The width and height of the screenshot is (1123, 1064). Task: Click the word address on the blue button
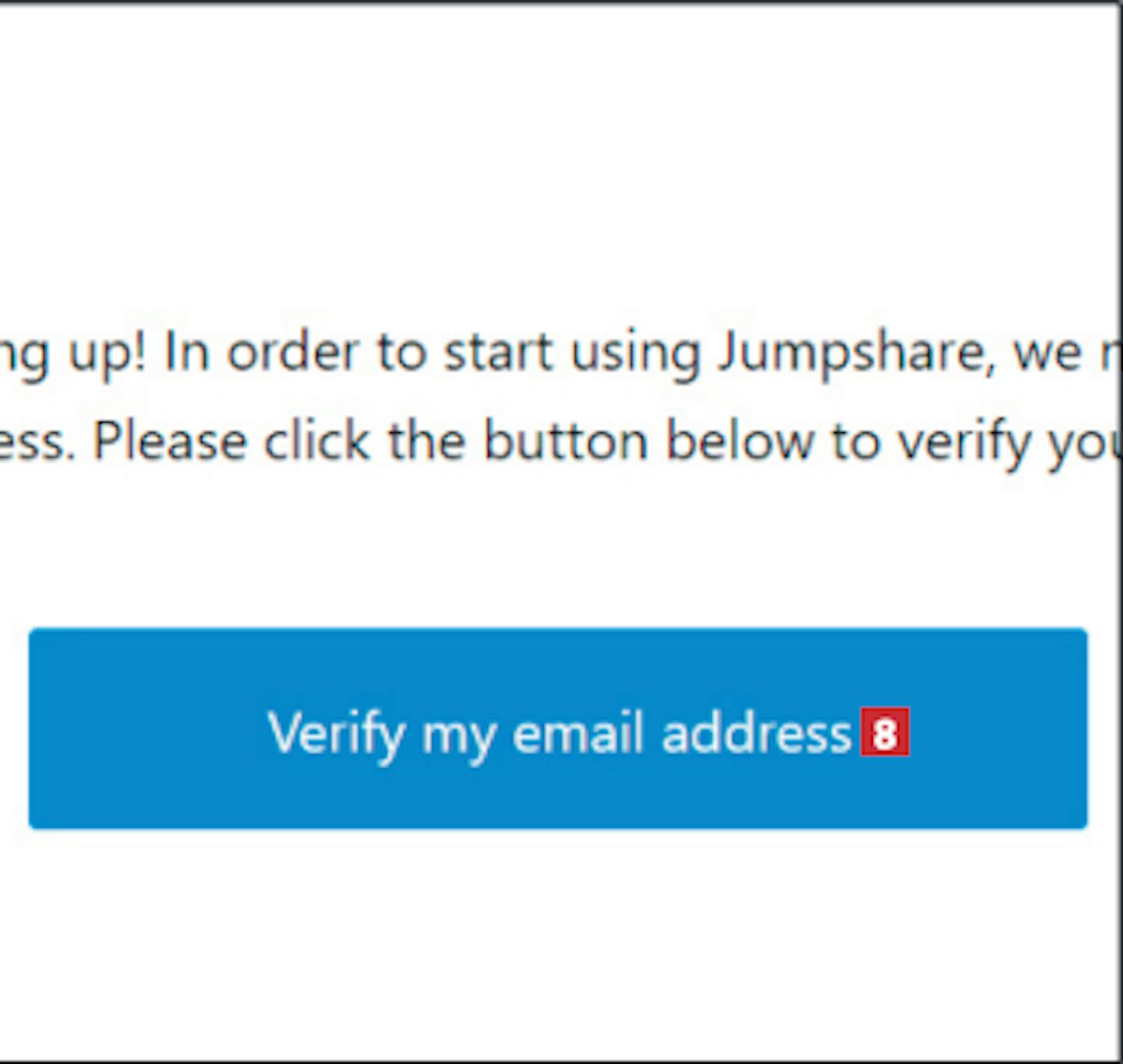(757, 732)
